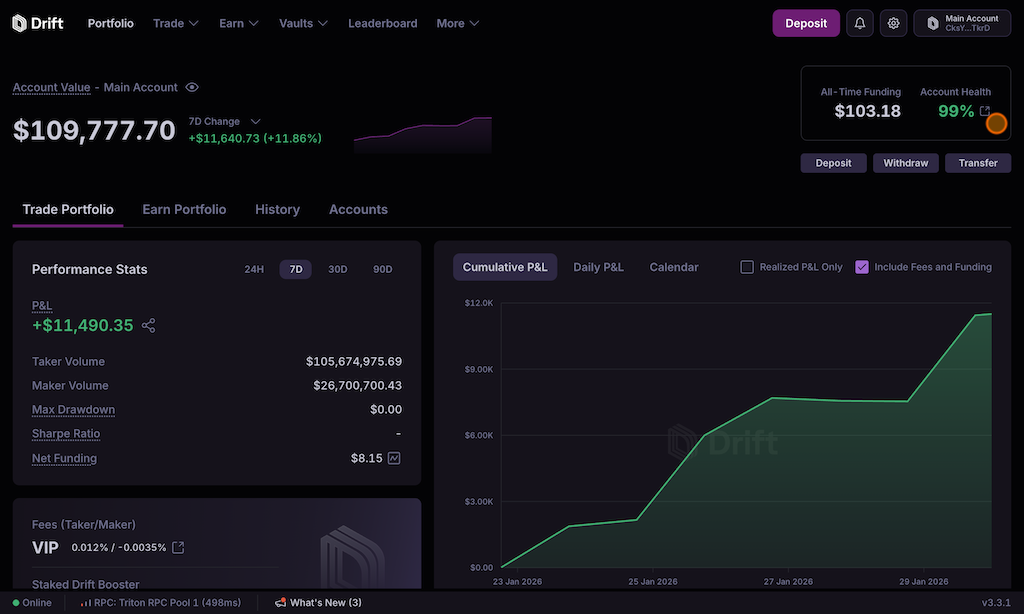Open settings gear icon
1024x614 pixels.
click(894, 23)
